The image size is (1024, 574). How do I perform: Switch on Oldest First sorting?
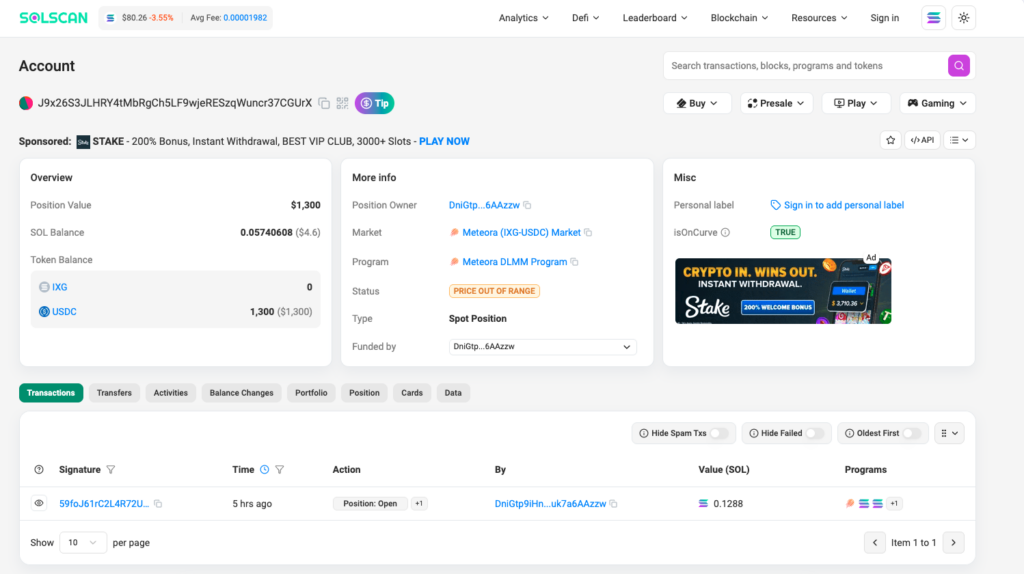click(913, 433)
